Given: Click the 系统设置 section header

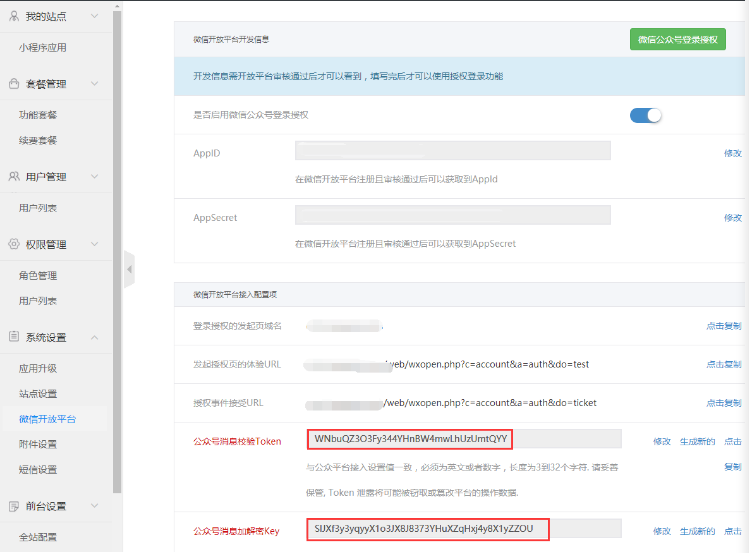Looking at the screenshot, I should click(56, 337).
